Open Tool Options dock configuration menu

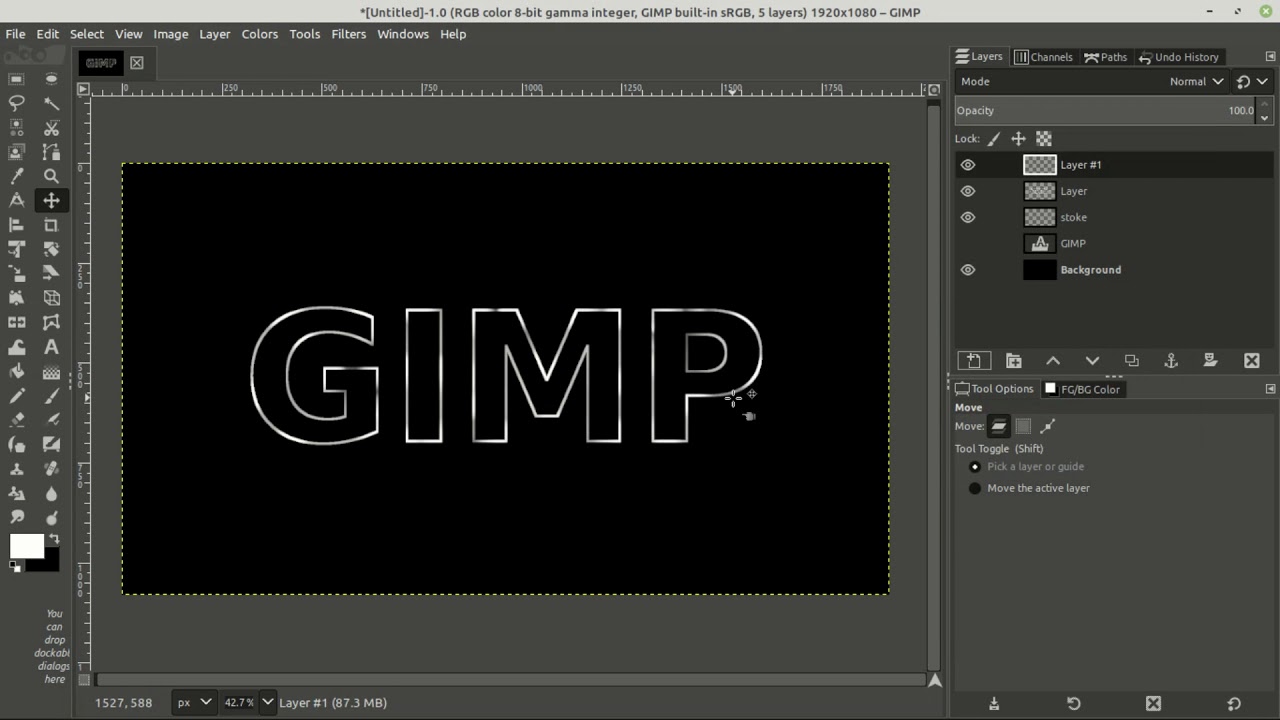click(x=1271, y=389)
